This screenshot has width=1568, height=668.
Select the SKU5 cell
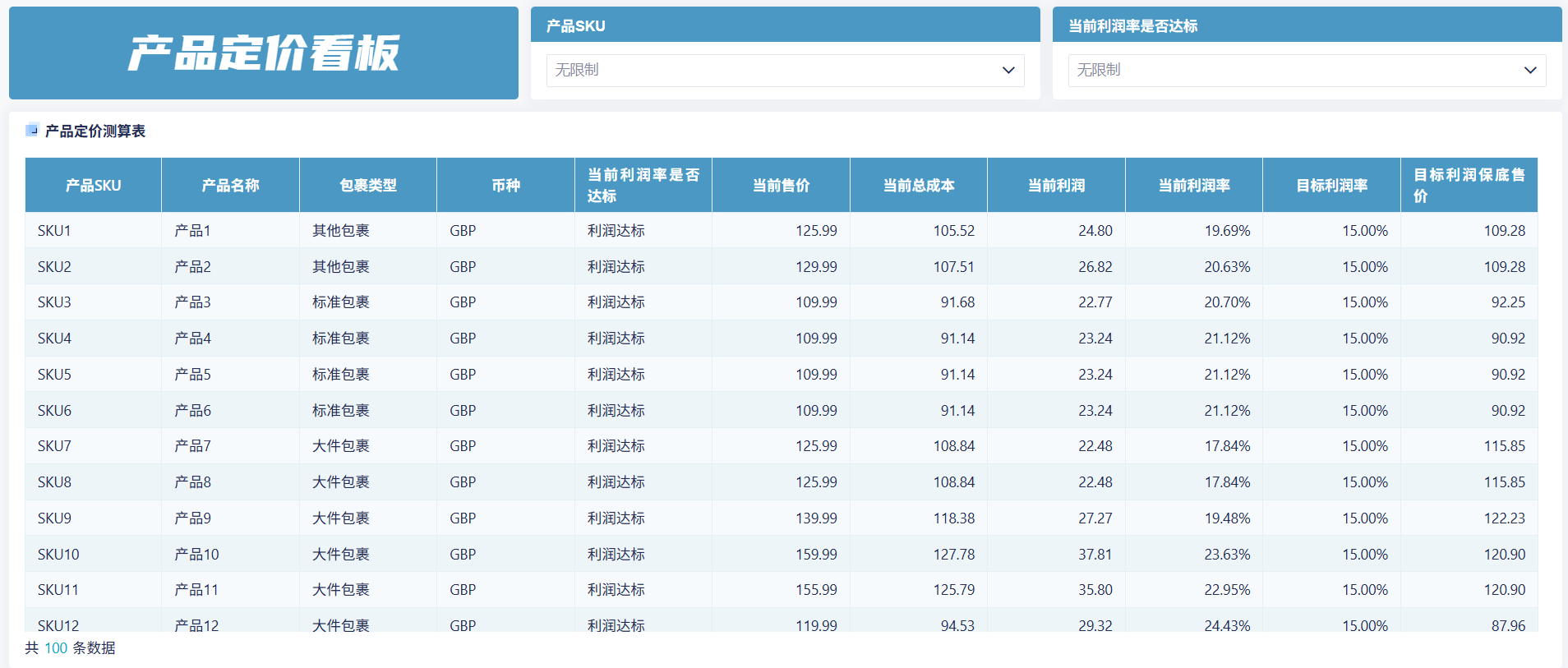pos(94,375)
